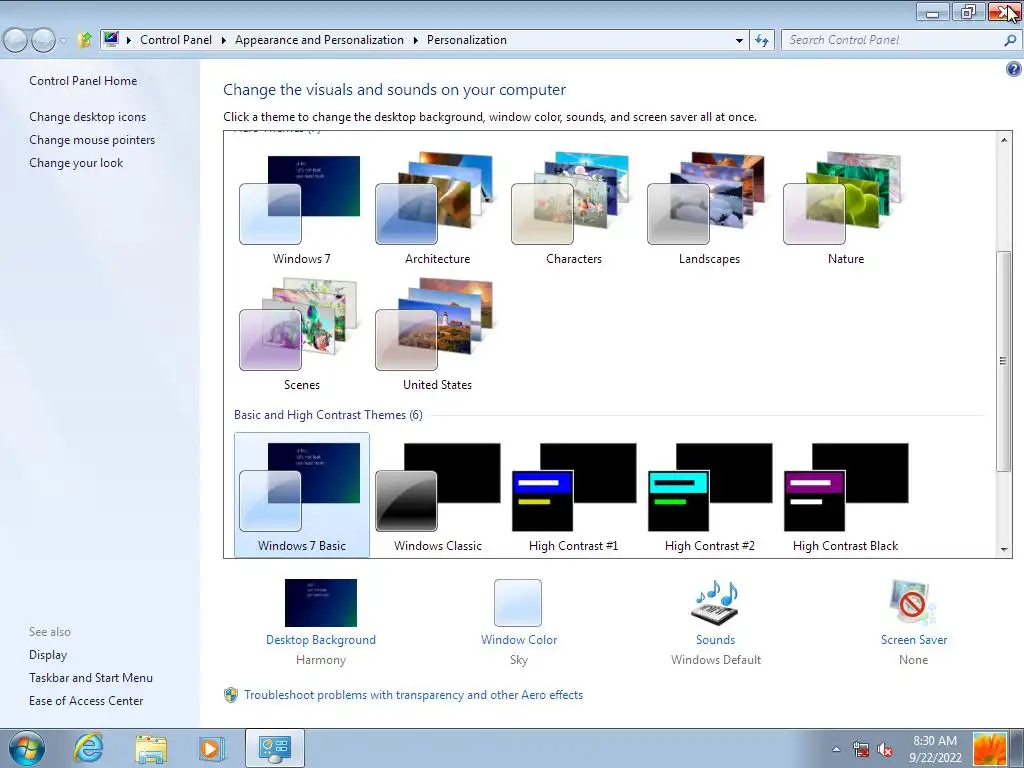
Task: Open the Window Color swatch
Action: (518, 603)
